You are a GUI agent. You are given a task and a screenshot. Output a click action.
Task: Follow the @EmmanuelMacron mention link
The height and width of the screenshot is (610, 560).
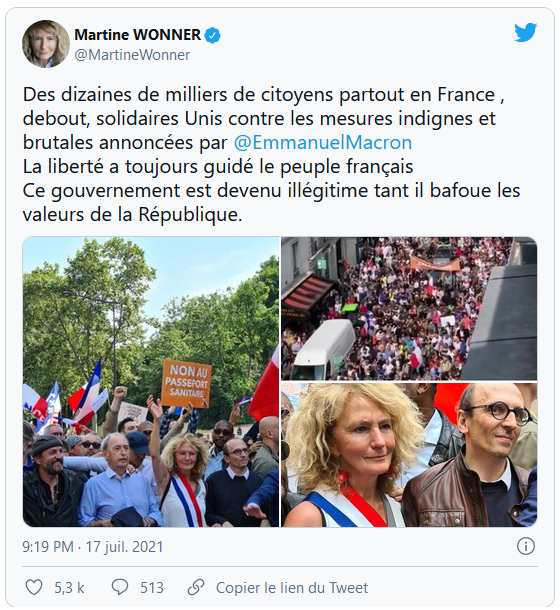click(323, 142)
